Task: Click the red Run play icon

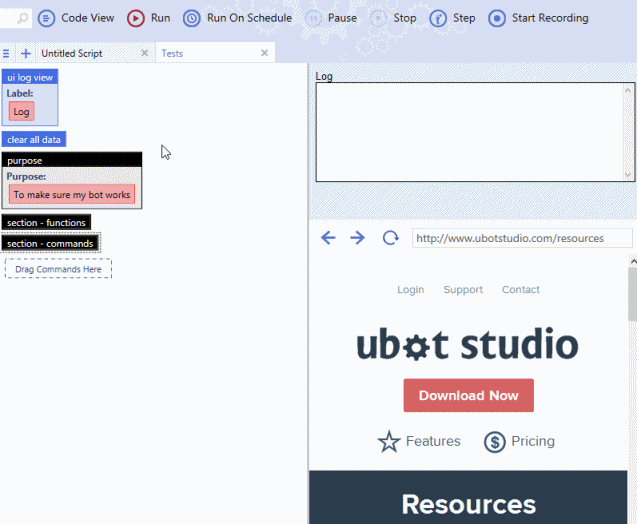Action: point(136,18)
